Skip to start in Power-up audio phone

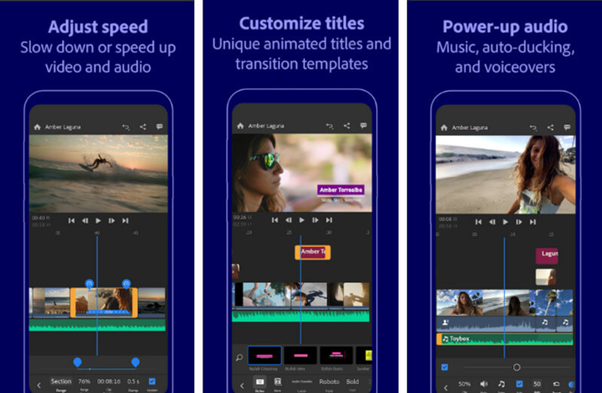pos(478,222)
